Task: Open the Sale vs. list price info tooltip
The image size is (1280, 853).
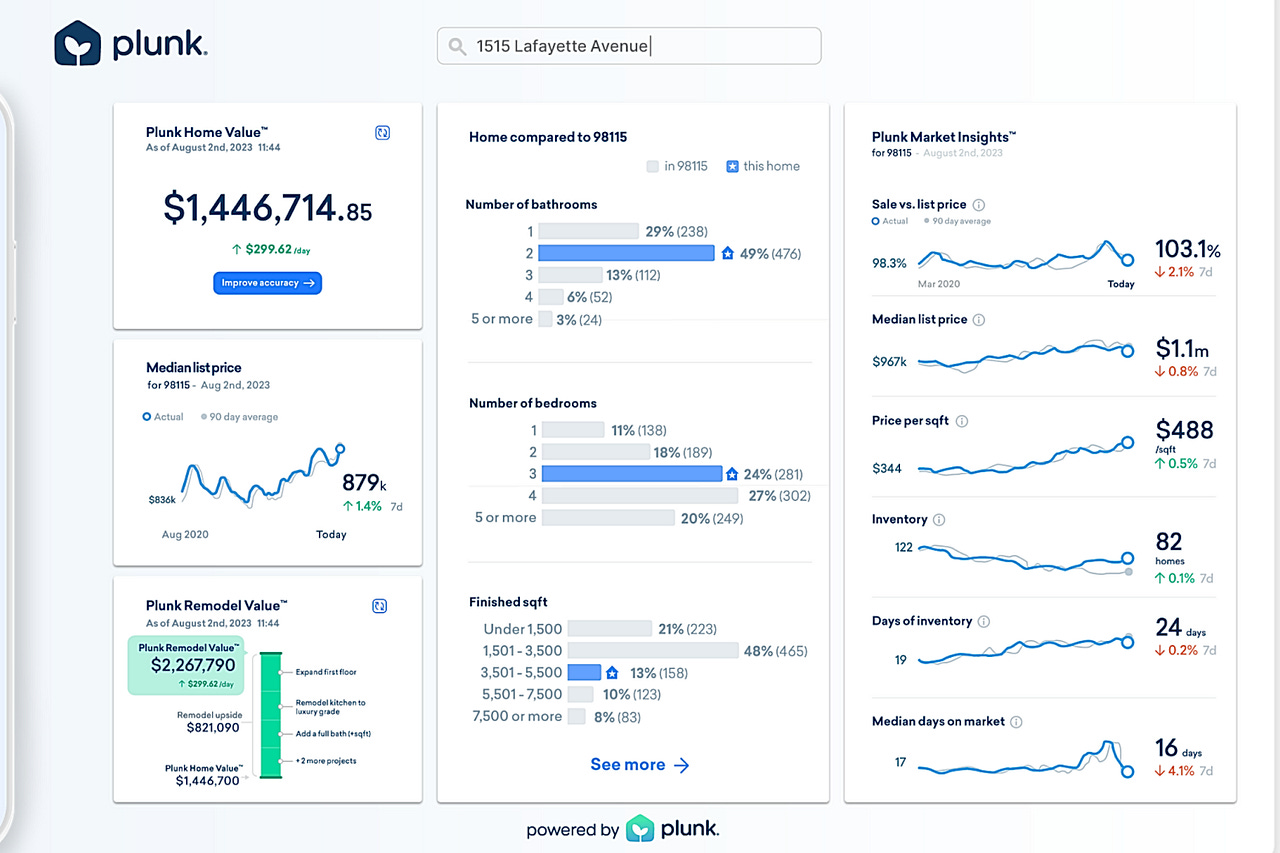Action: (978, 204)
